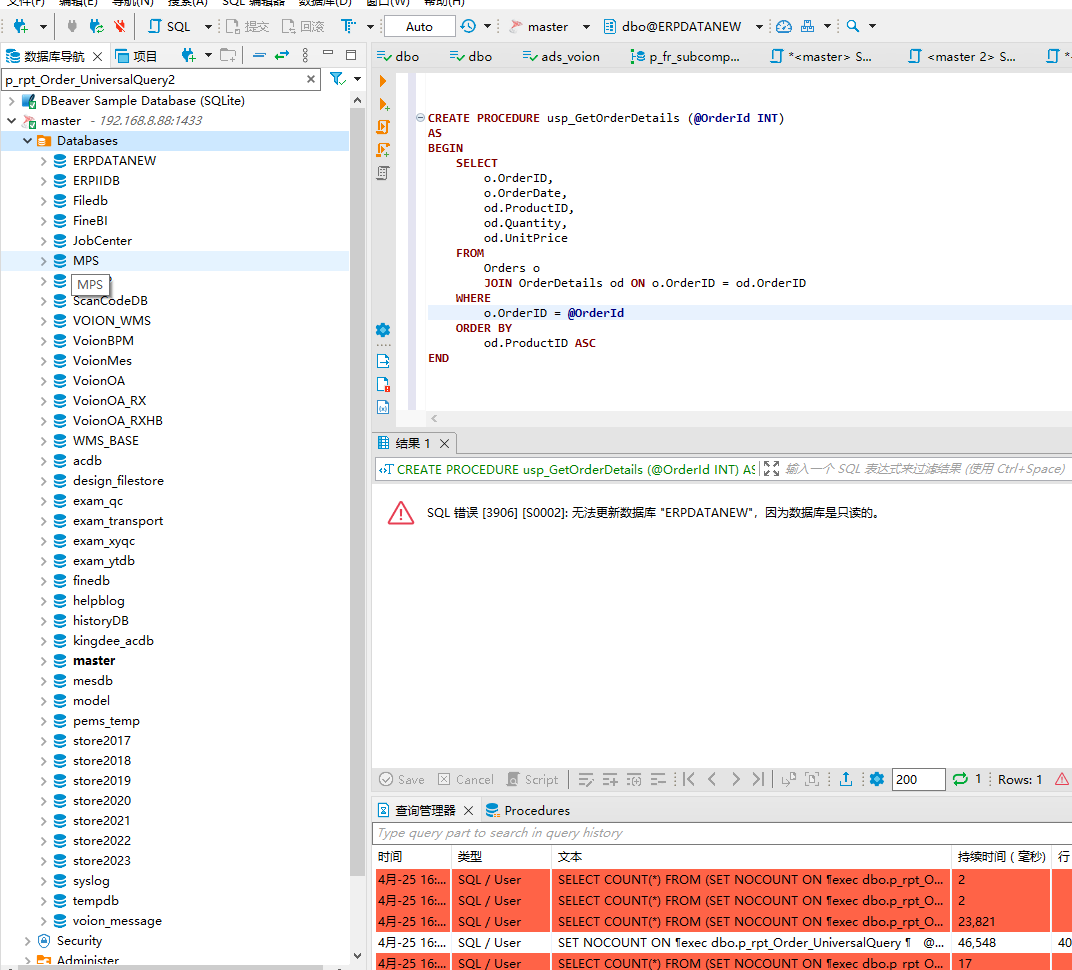Go to the first results page

pyautogui.click(x=688, y=779)
